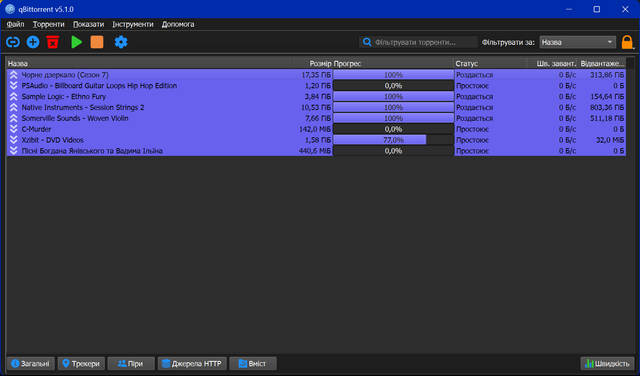Click 0,0% progress bar of PSAudio row
The height and width of the screenshot is (376, 640).
click(x=393, y=86)
